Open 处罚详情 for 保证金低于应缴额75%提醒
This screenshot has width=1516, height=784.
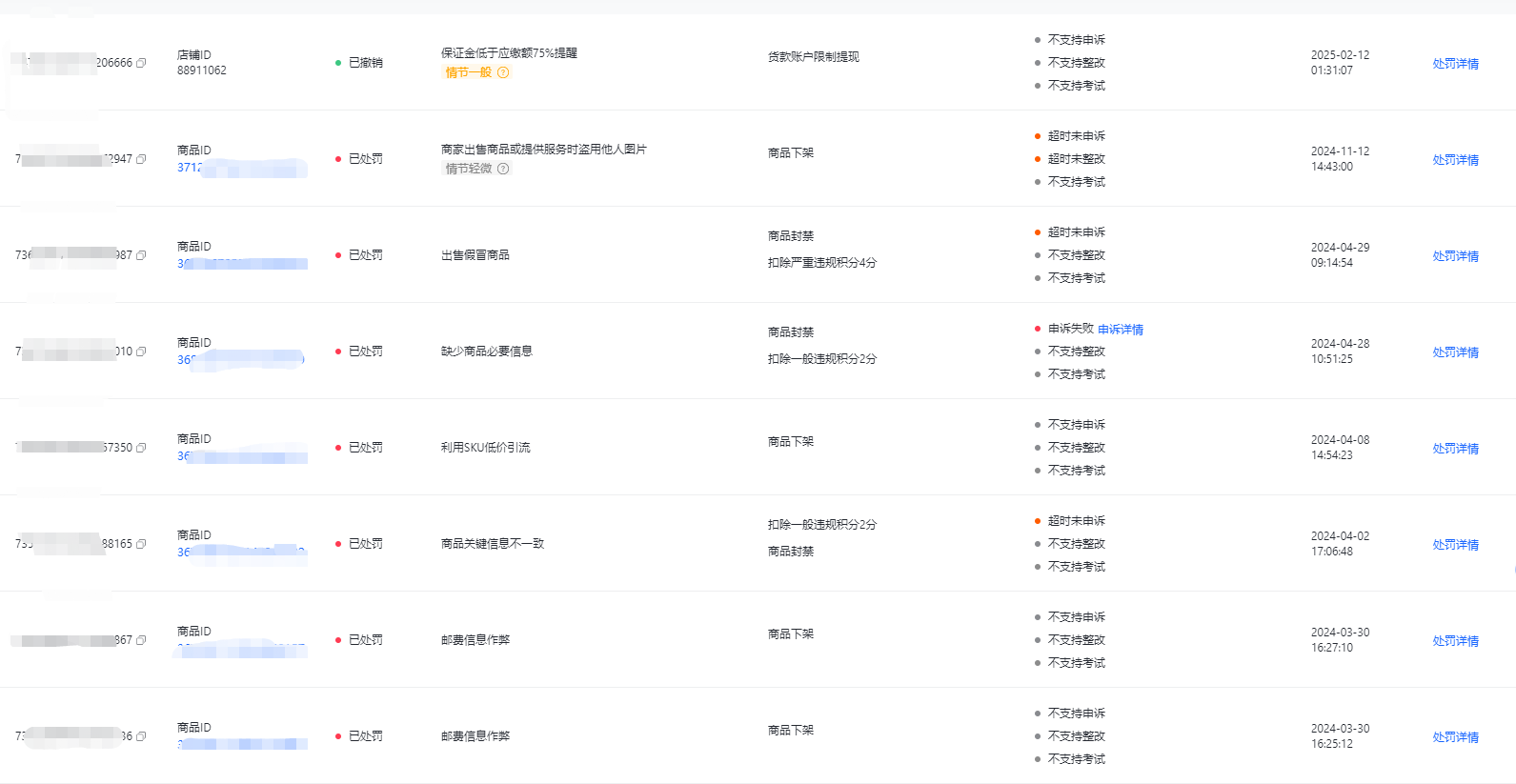(x=1455, y=64)
